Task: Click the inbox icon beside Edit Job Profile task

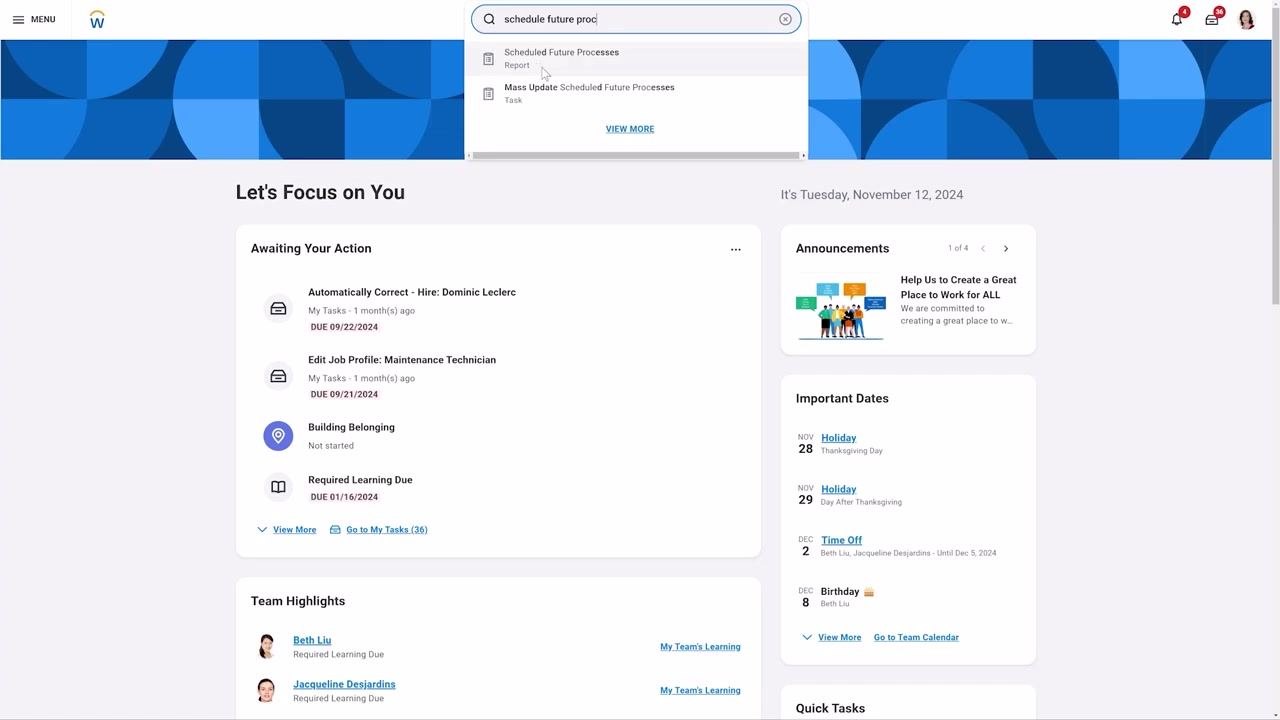Action: 278,376
